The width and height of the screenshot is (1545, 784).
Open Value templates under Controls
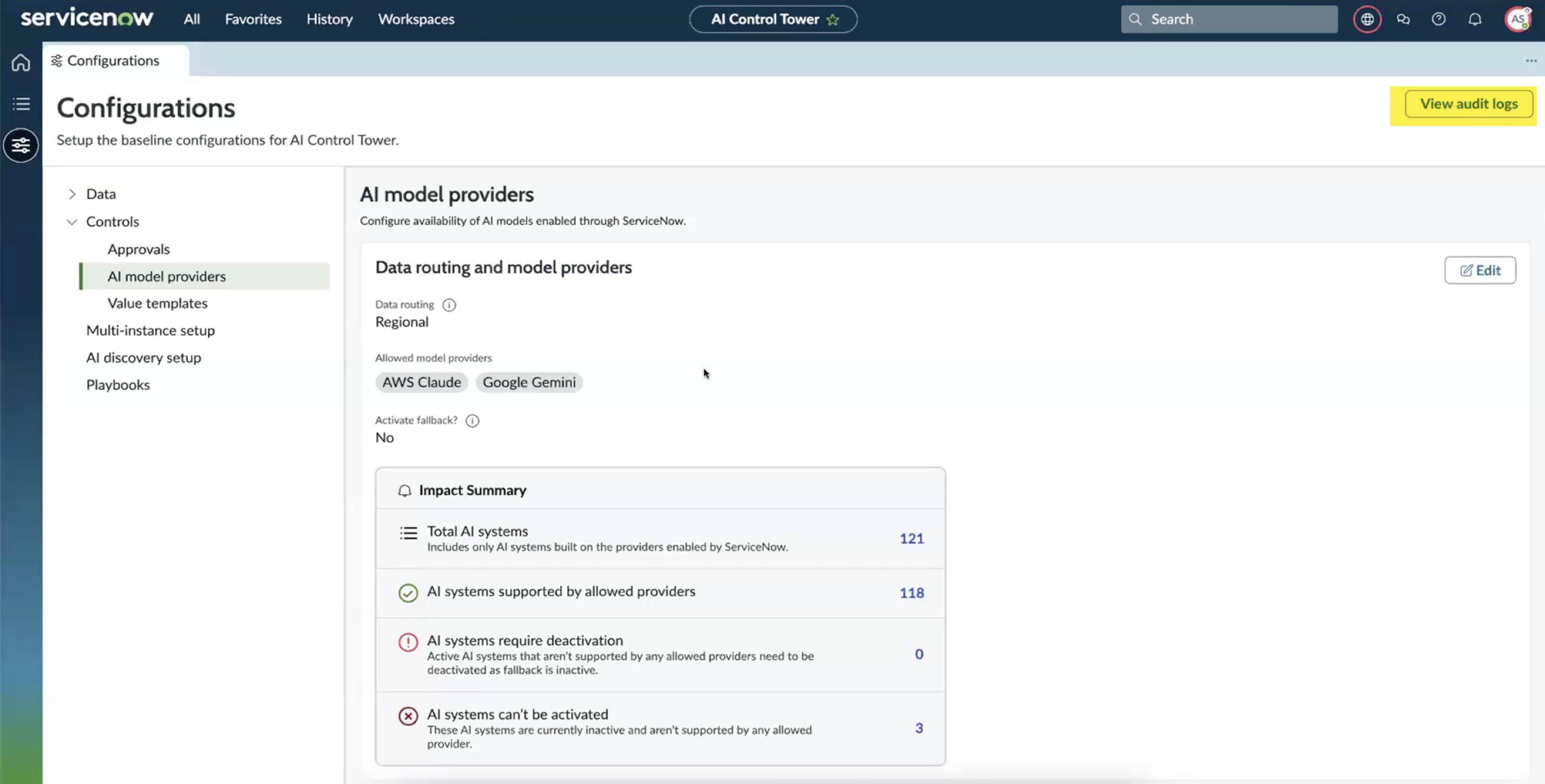pyautogui.click(x=157, y=303)
